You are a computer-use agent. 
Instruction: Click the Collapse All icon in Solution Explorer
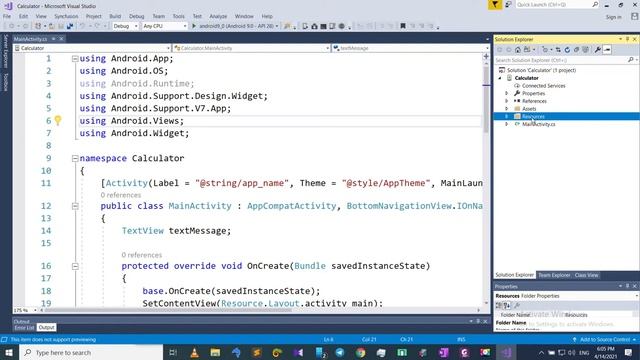tap(576, 50)
